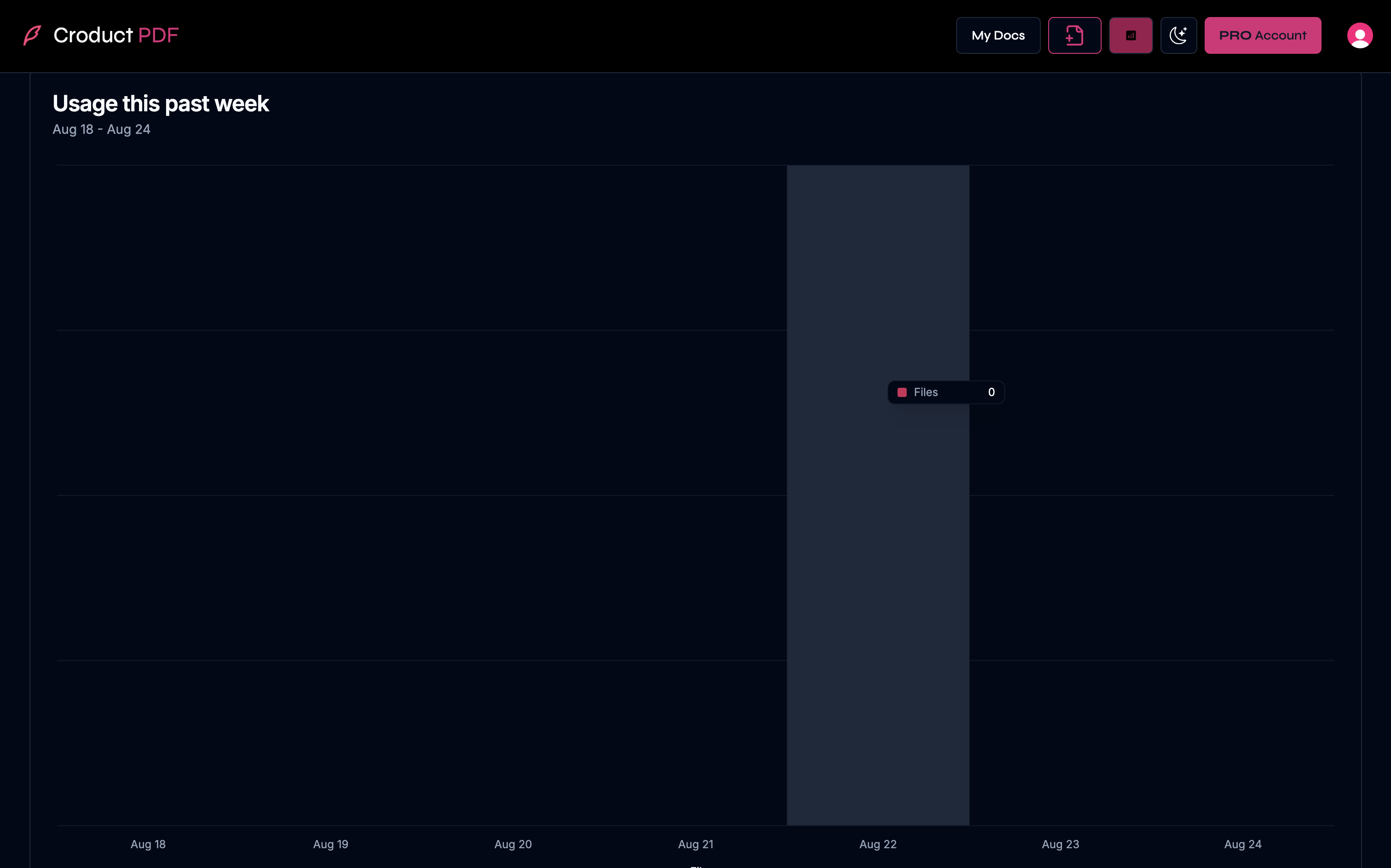
Task: Click the PRO Account button
Action: point(1263,35)
